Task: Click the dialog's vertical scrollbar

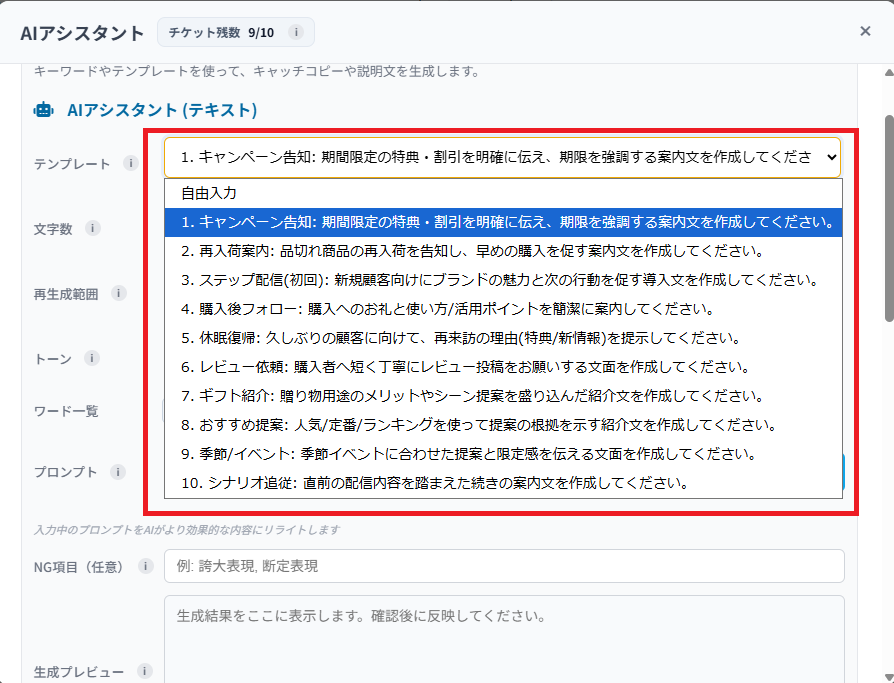Action: [888, 220]
